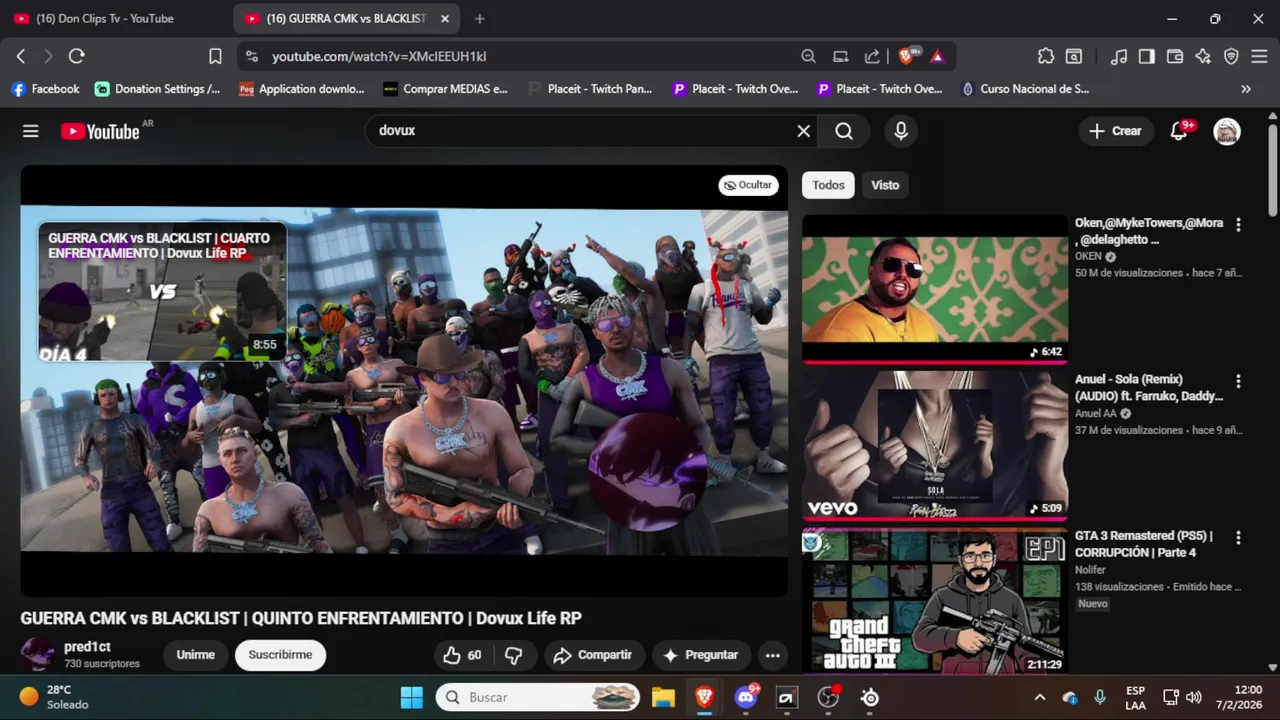
Task: Switch to Don Clips Tv tab
Action: (x=104, y=18)
